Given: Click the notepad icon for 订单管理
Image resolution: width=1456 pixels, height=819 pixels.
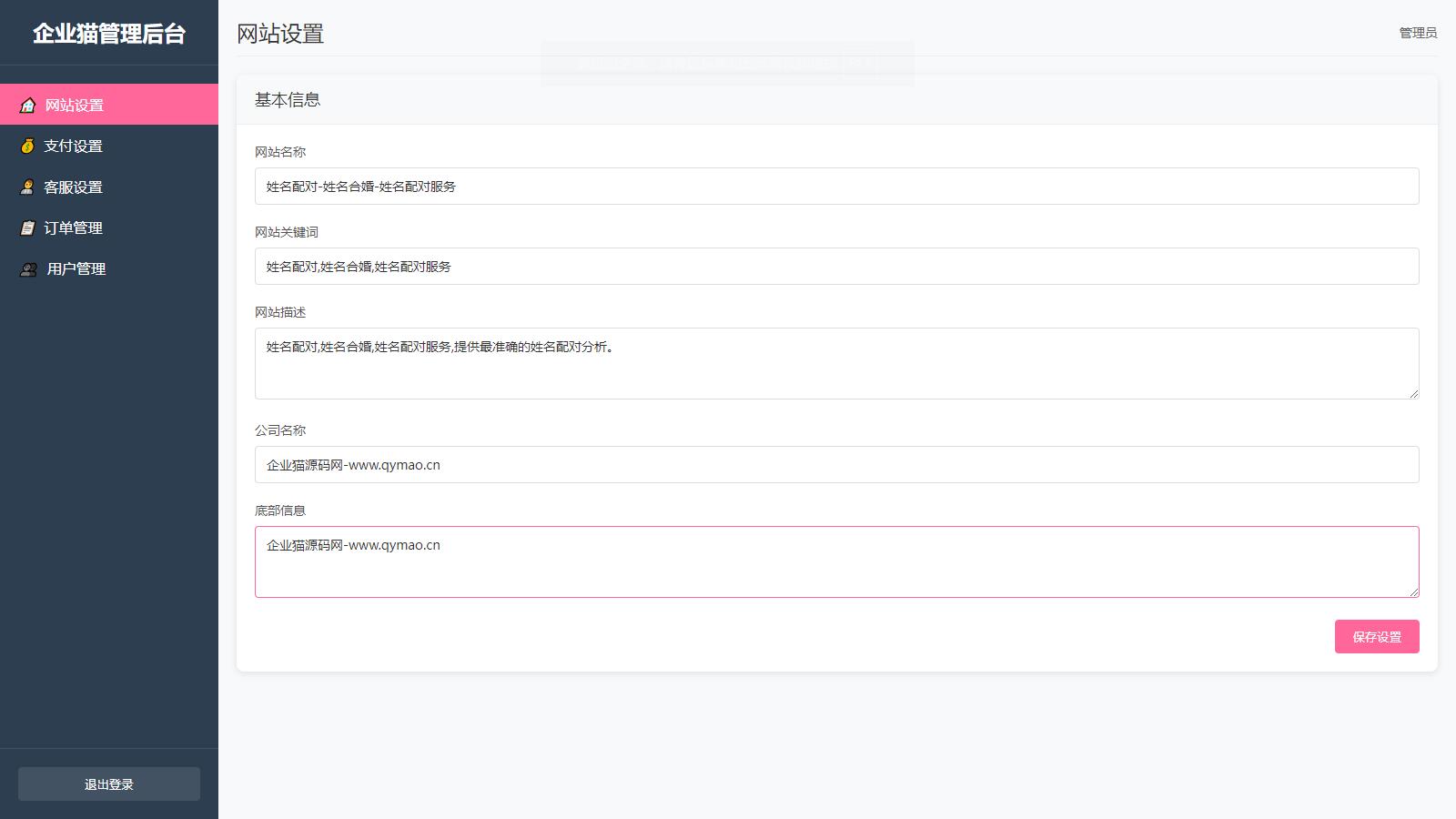Looking at the screenshot, I should point(27,228).
